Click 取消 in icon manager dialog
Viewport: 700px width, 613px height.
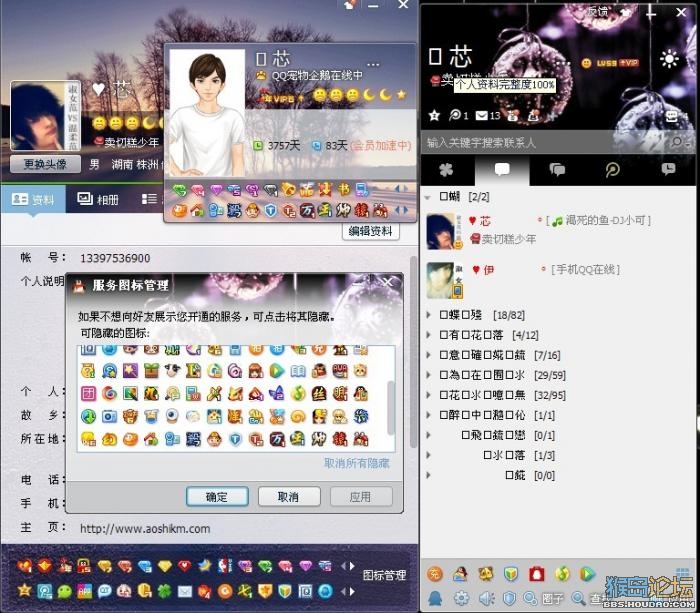[289, 496]
